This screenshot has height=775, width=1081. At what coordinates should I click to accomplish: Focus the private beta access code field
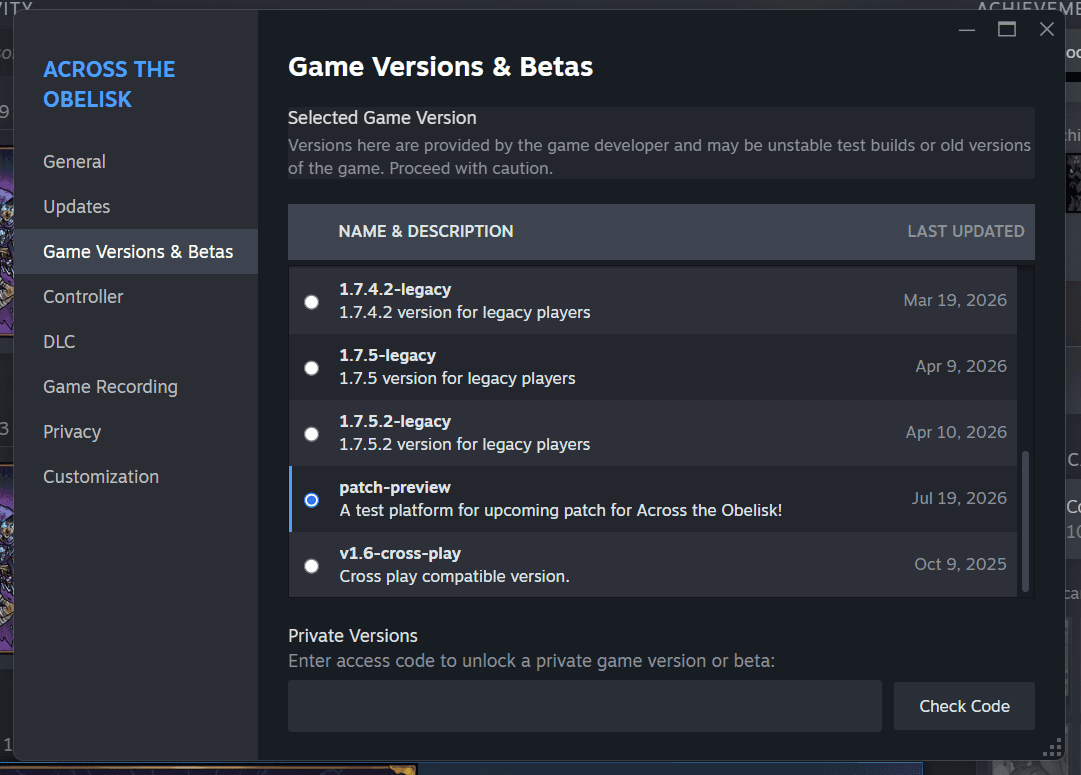(x=585, y=706)
